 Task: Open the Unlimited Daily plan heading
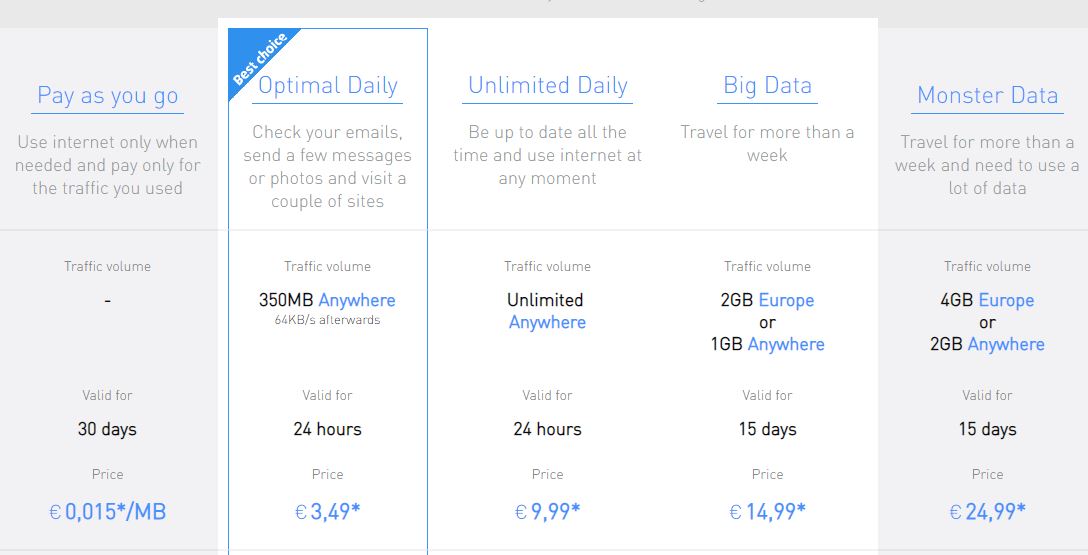point(548,86)
